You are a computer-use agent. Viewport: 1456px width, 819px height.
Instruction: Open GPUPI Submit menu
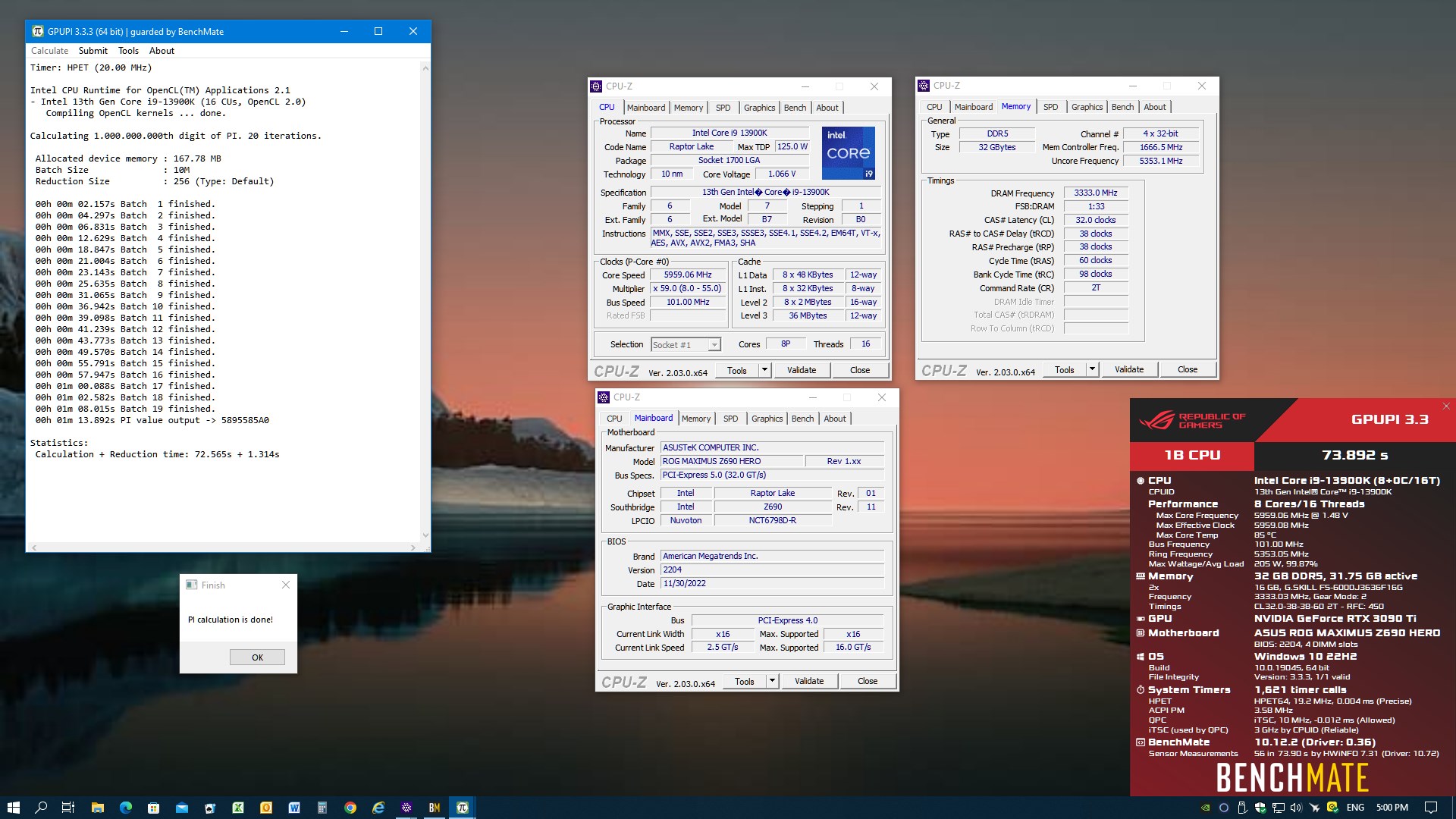point(93,51)
